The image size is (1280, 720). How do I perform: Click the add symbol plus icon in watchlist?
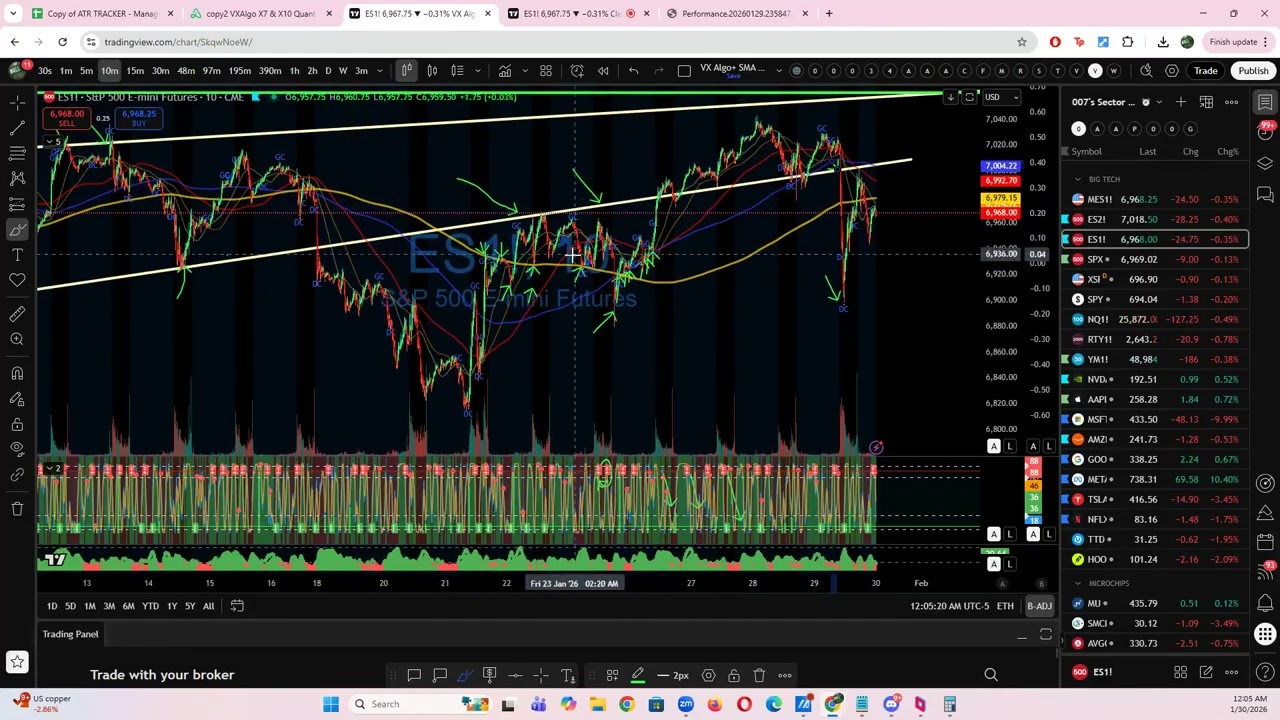1181,102
